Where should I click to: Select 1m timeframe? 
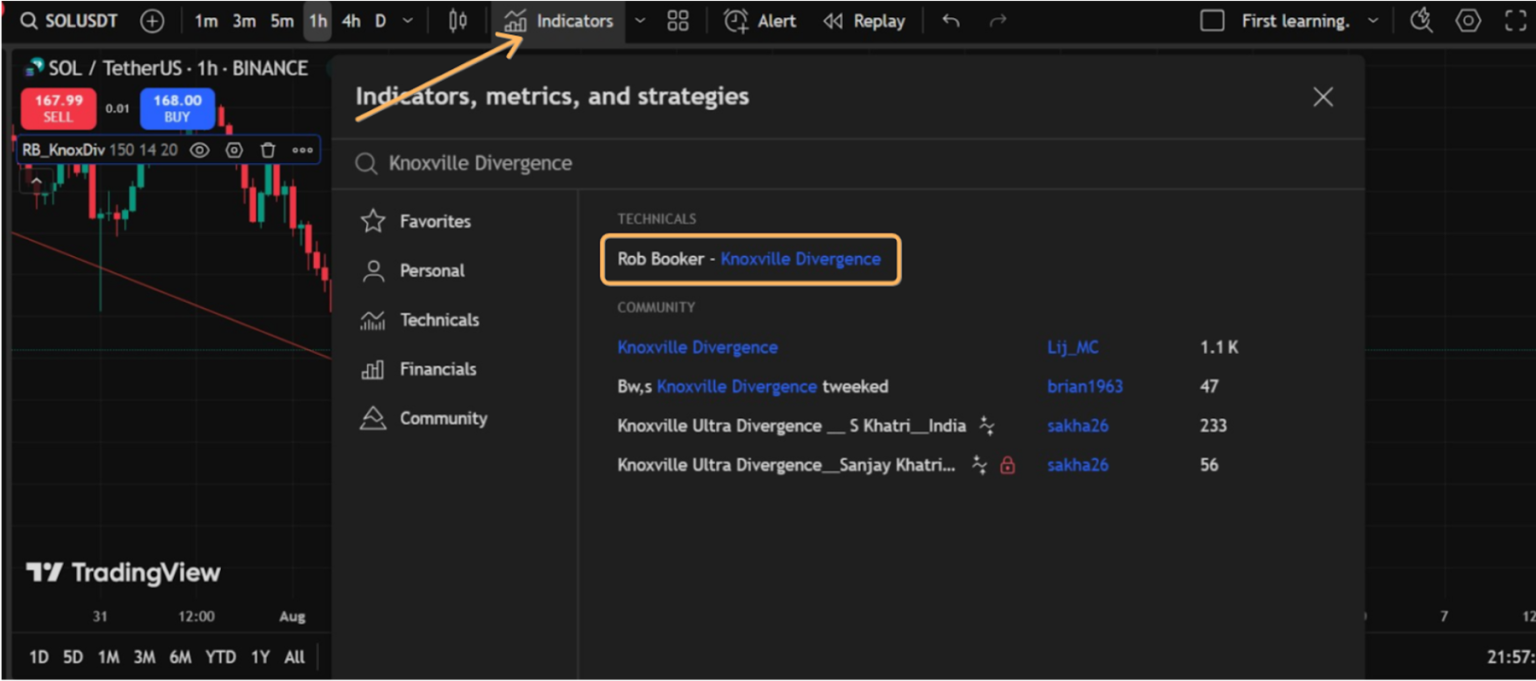[206, 21]
